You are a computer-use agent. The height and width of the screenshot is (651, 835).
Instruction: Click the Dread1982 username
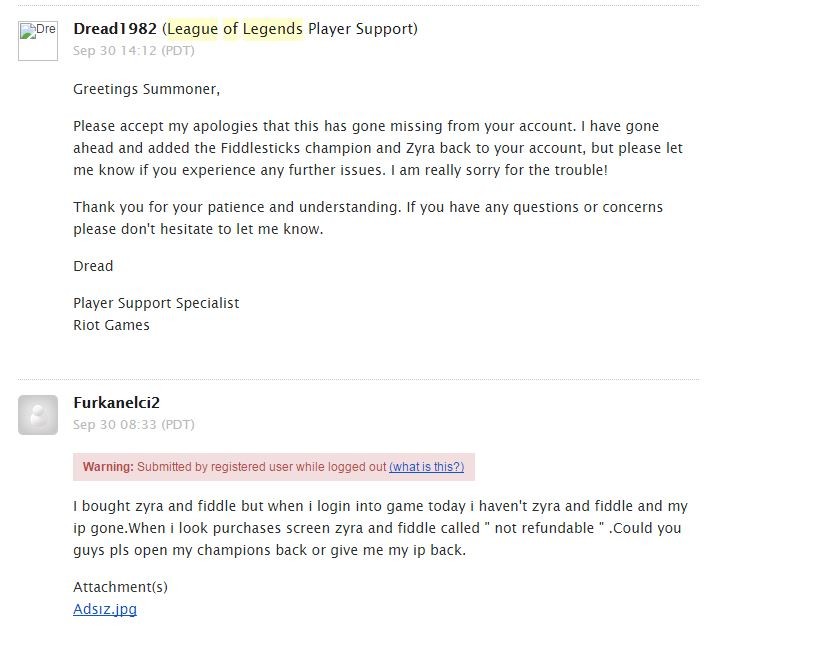coord(115,29)
